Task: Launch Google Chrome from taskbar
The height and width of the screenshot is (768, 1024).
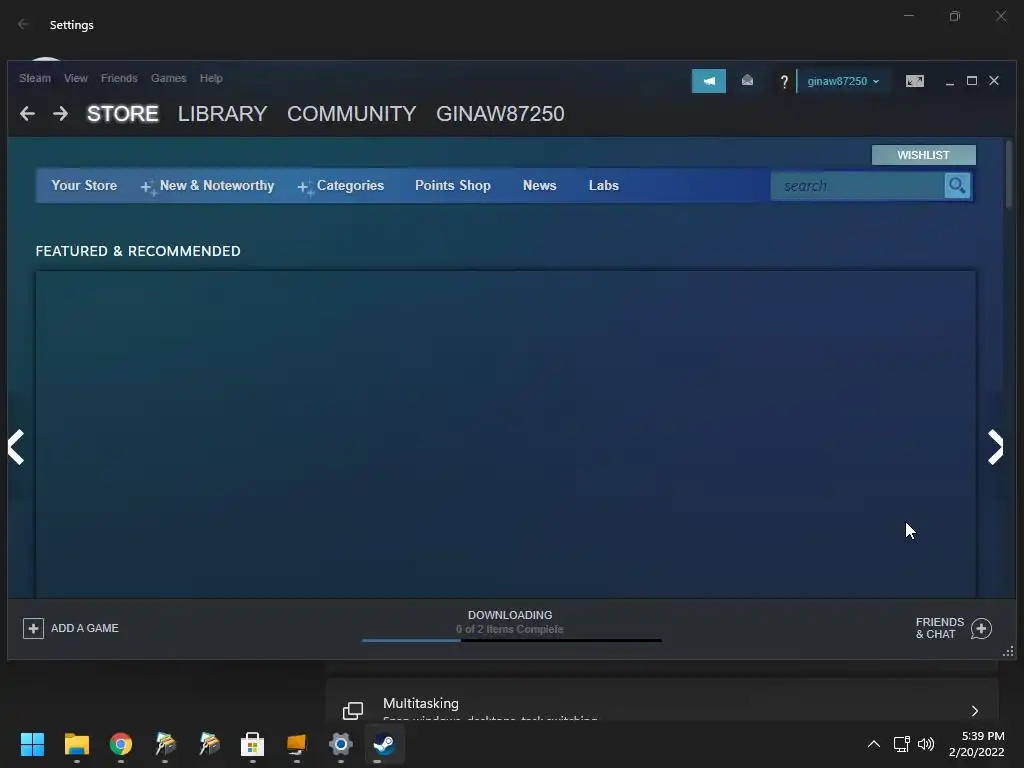Action: click(x=121, y=744)
